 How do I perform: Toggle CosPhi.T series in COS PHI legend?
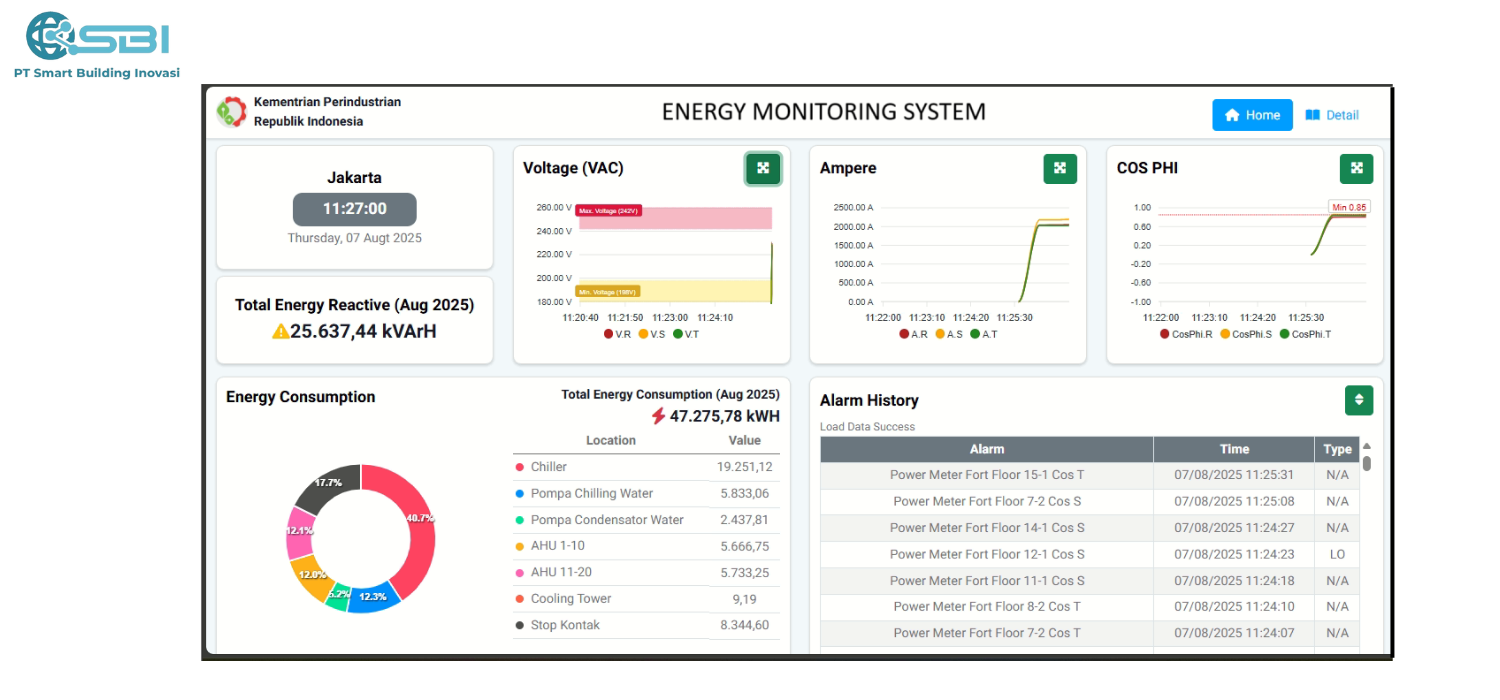(1305, 334)
